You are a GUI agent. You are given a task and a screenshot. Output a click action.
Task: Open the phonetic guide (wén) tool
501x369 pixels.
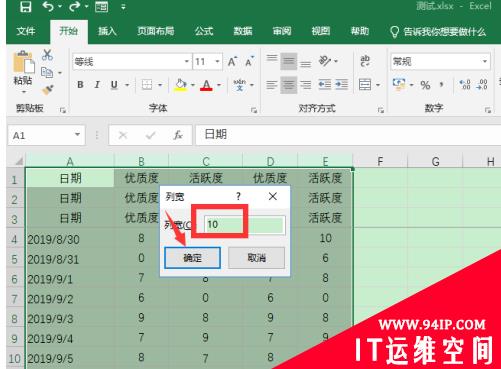pos(240,85)
